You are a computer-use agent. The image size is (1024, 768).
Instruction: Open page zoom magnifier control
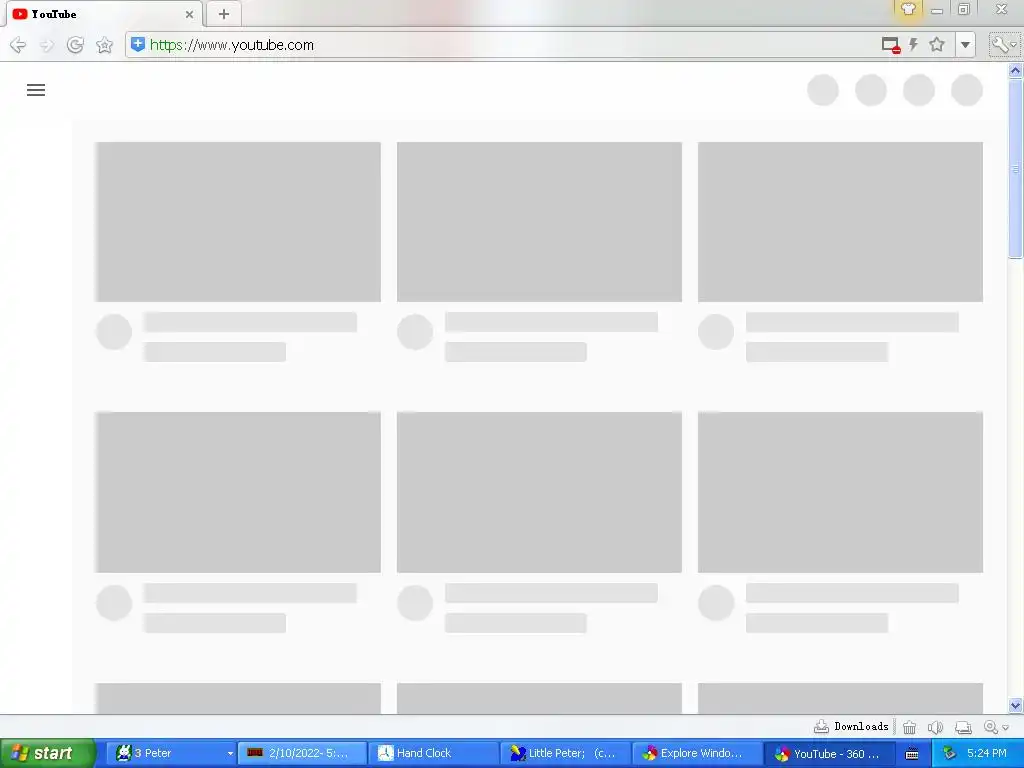point(991,728)
